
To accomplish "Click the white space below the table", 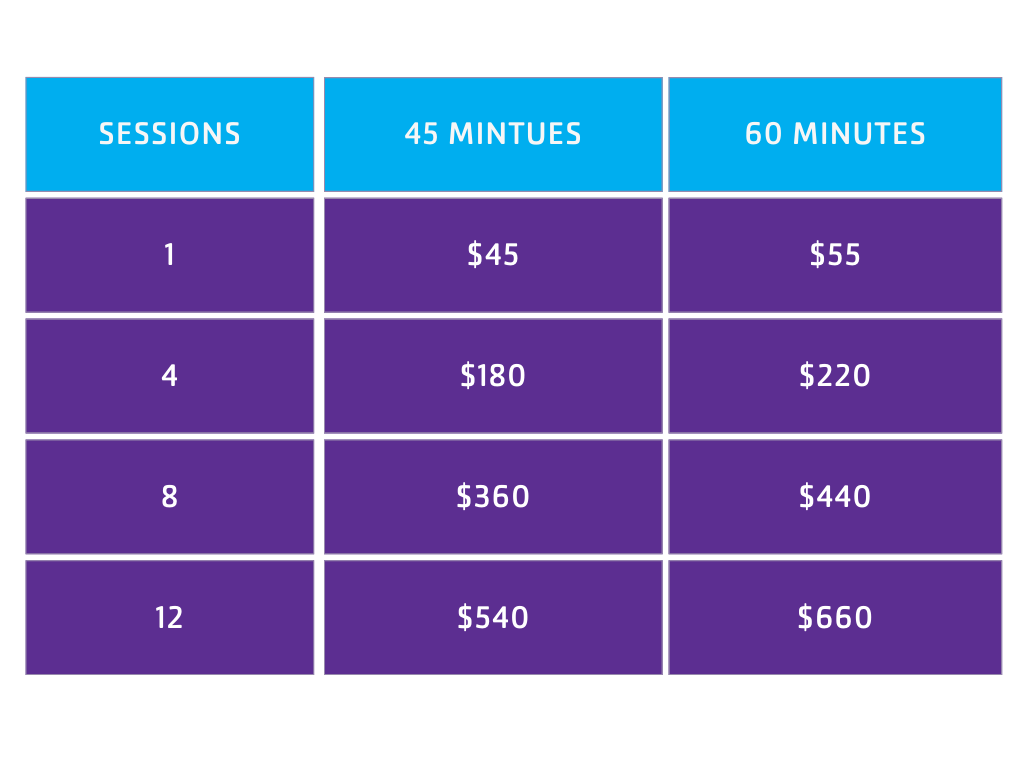I will tap(512, 722).
